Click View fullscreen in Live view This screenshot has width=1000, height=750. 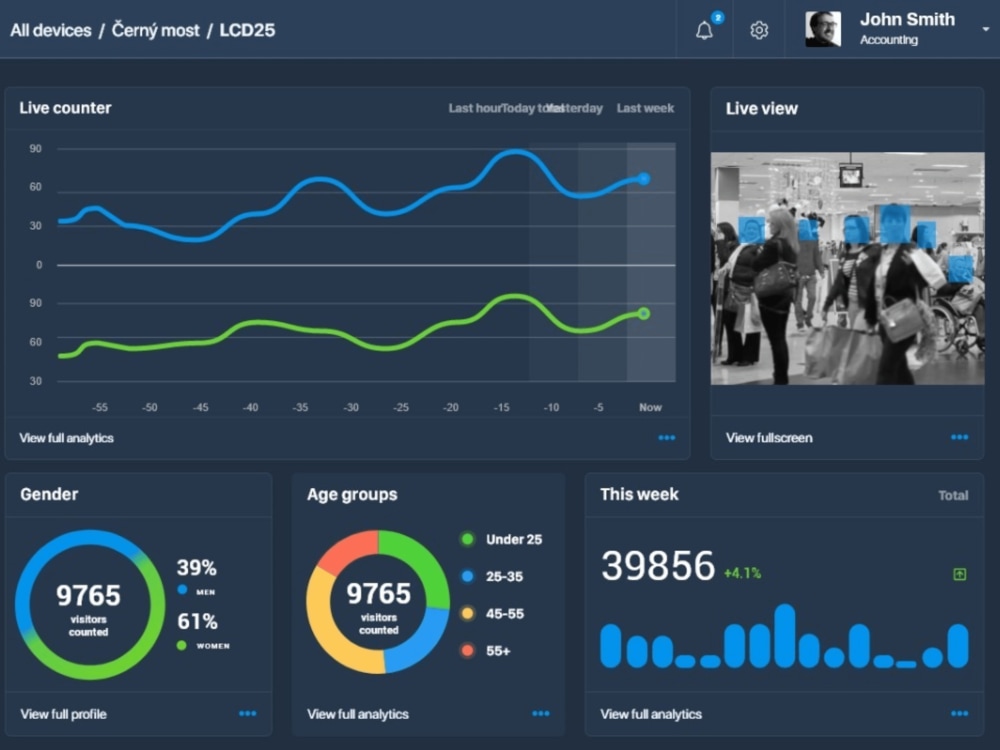[769, 438]
